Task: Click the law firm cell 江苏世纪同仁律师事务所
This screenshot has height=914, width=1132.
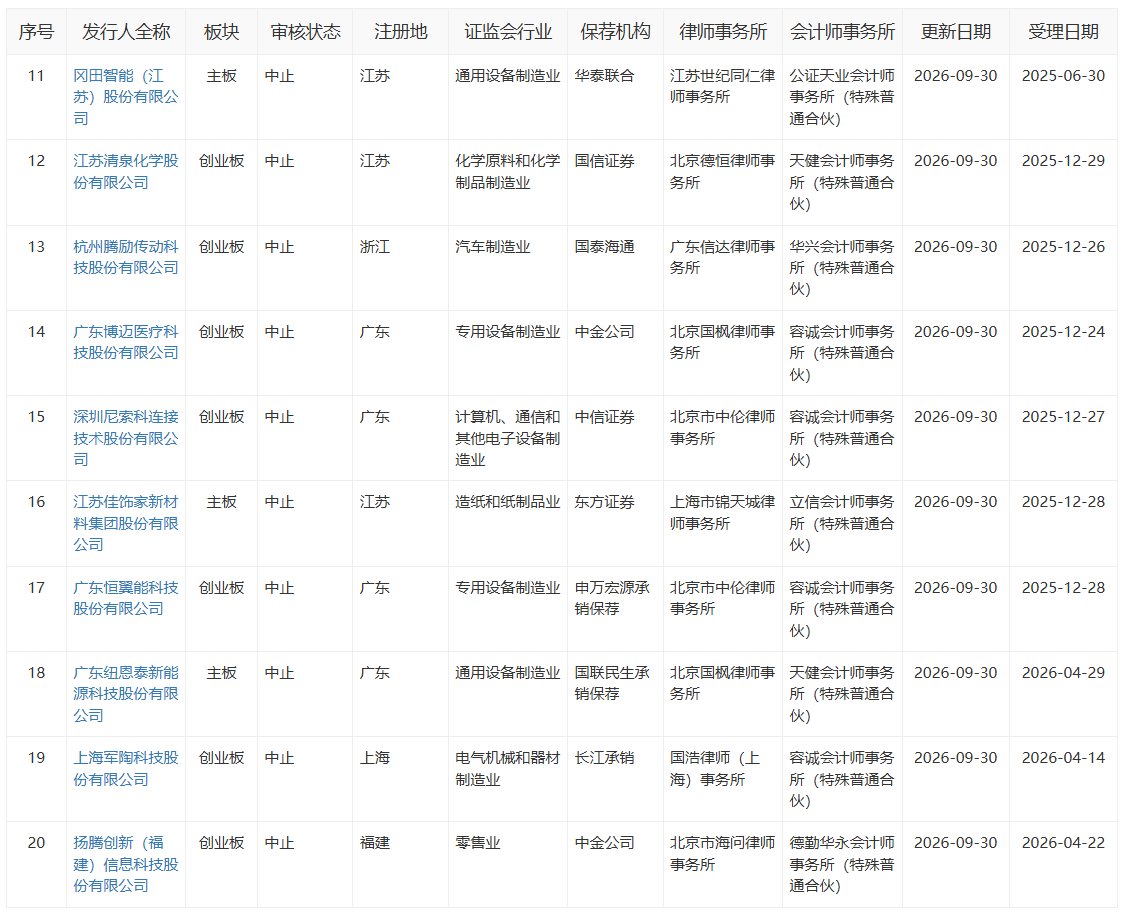Action: point(723,87)
